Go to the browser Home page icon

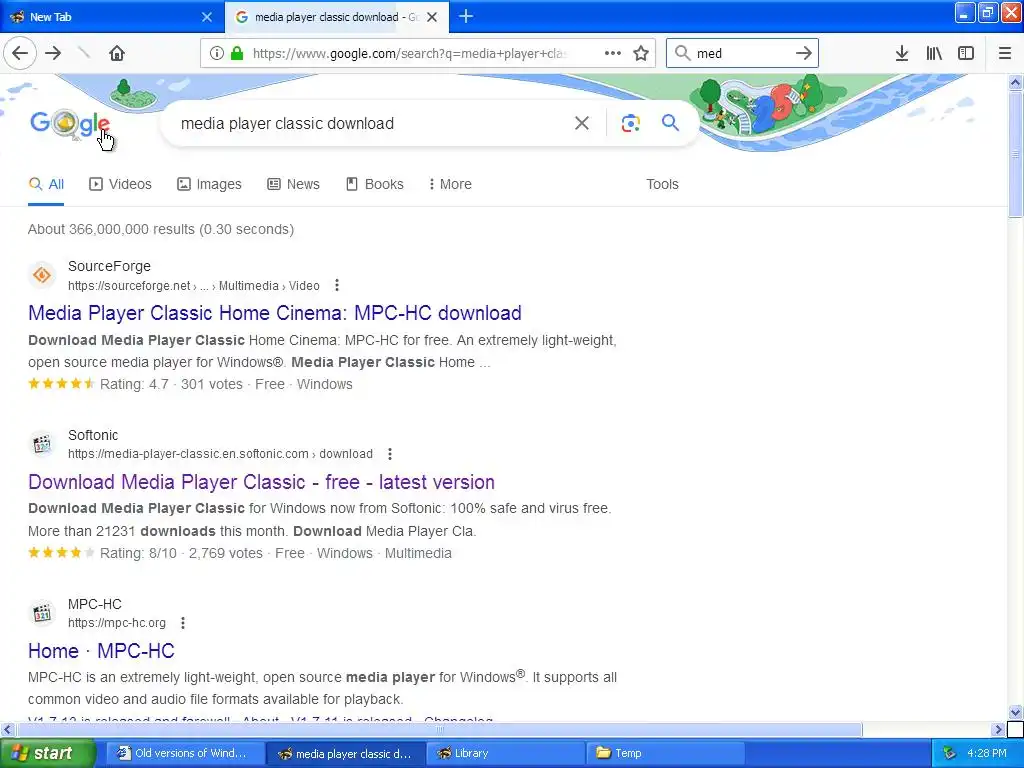pos(117,53)
